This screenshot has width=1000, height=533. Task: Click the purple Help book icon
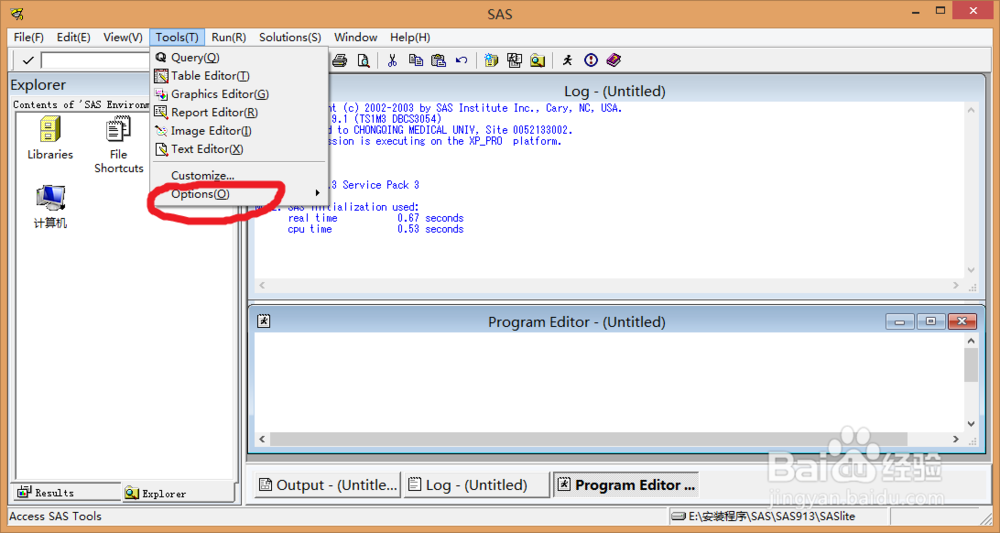[x=614, y=60]
